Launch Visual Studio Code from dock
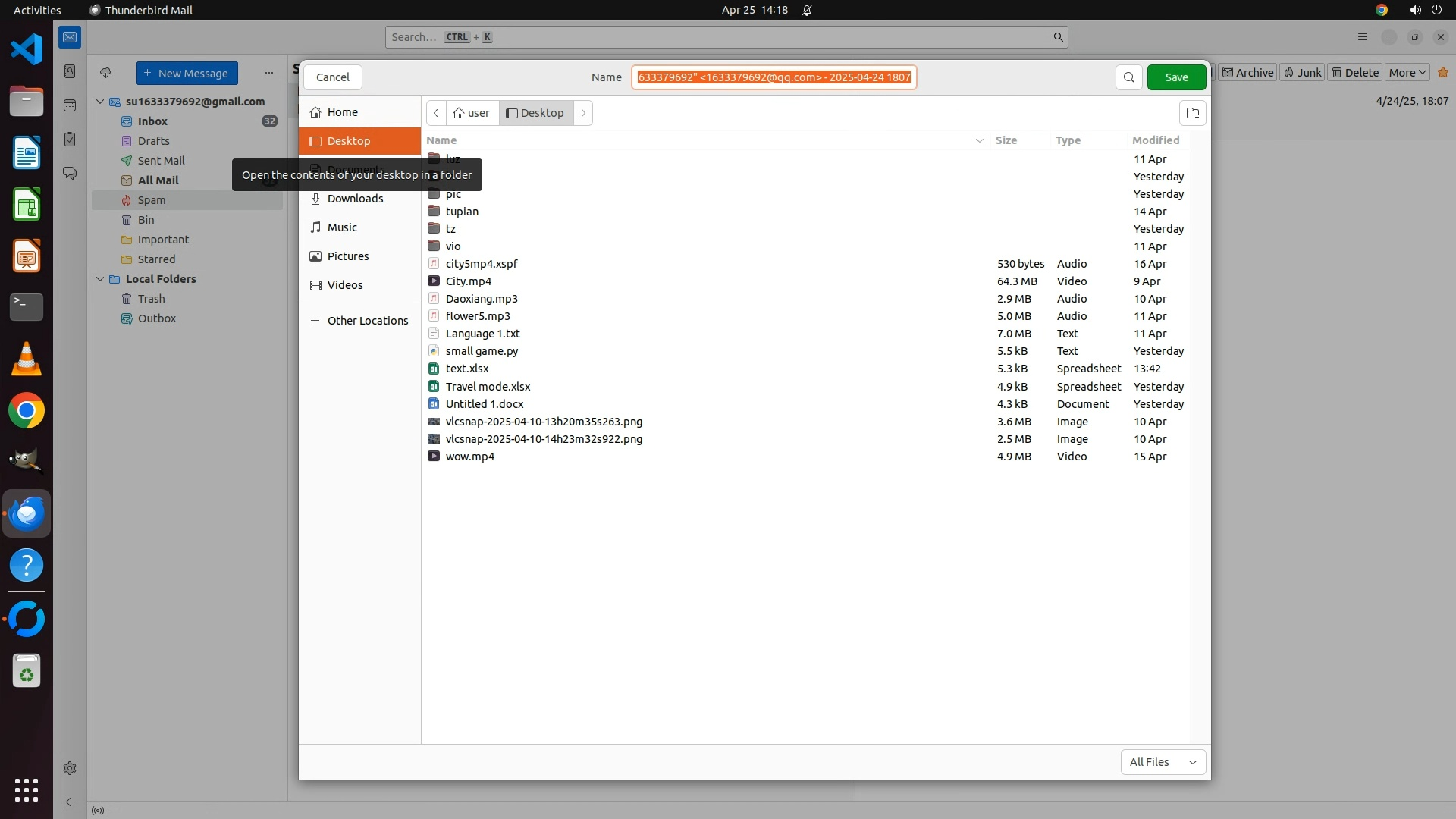Viewport: 1456px width, 819px height. (x=27, y=50)
